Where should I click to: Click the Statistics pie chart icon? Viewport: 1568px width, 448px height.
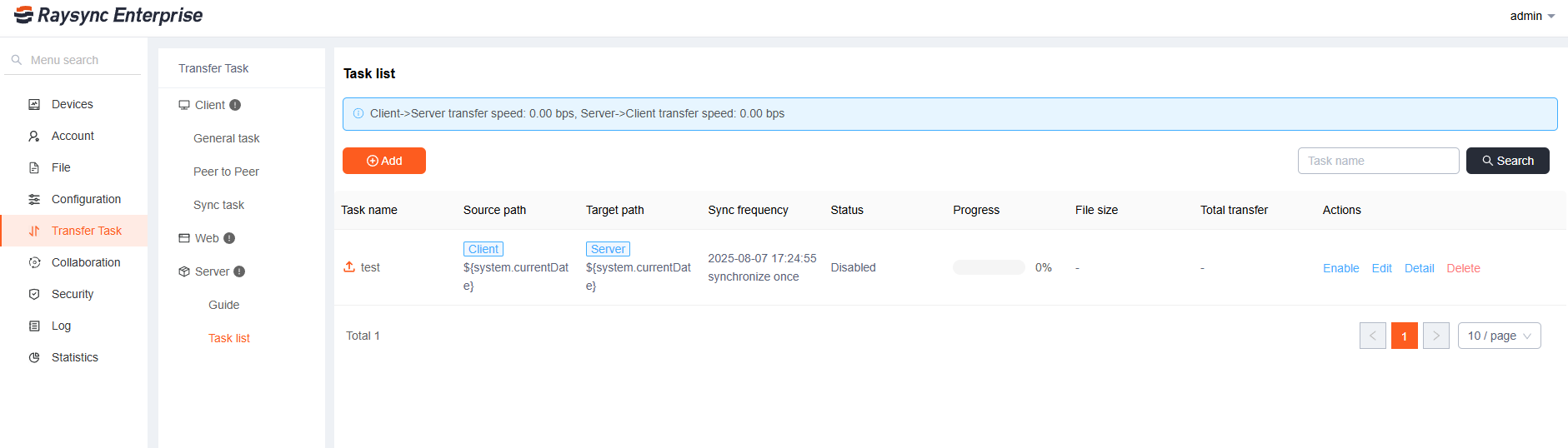(34, 357)
